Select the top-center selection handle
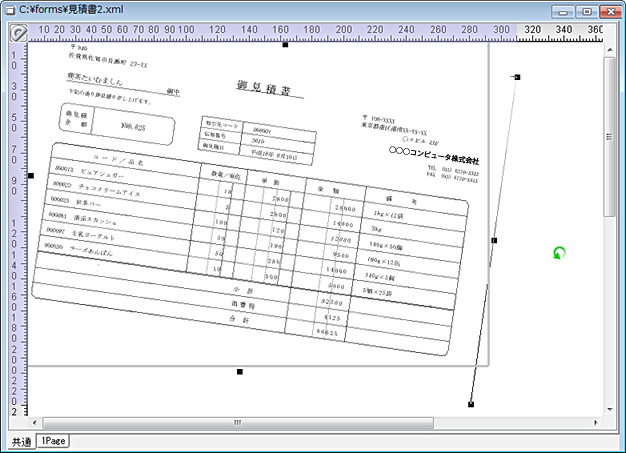Screen dimensions: 626x453 tap(285, 45)
